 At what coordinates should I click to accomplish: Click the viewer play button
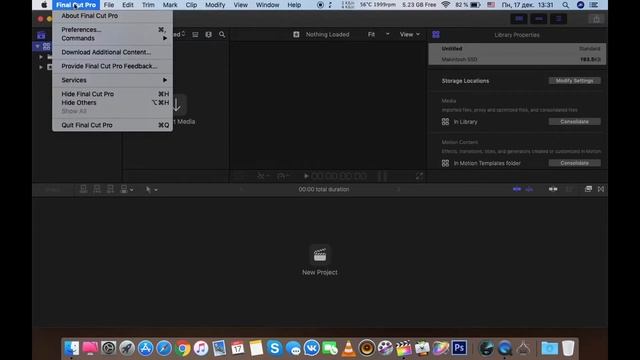click(x=306, y=176)
